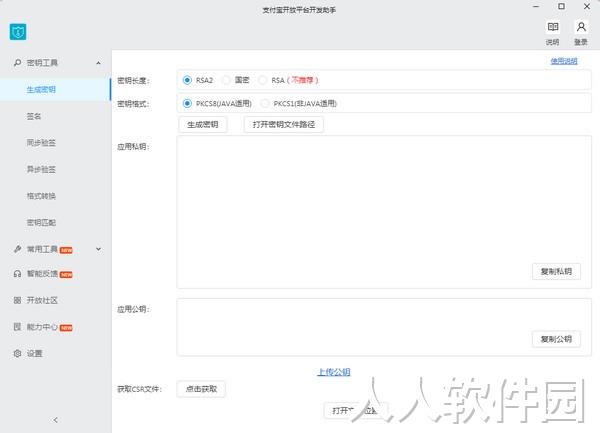Click the key icon beside 密钥工具
This screenshot has height=433, width=600.
[17, 62]
